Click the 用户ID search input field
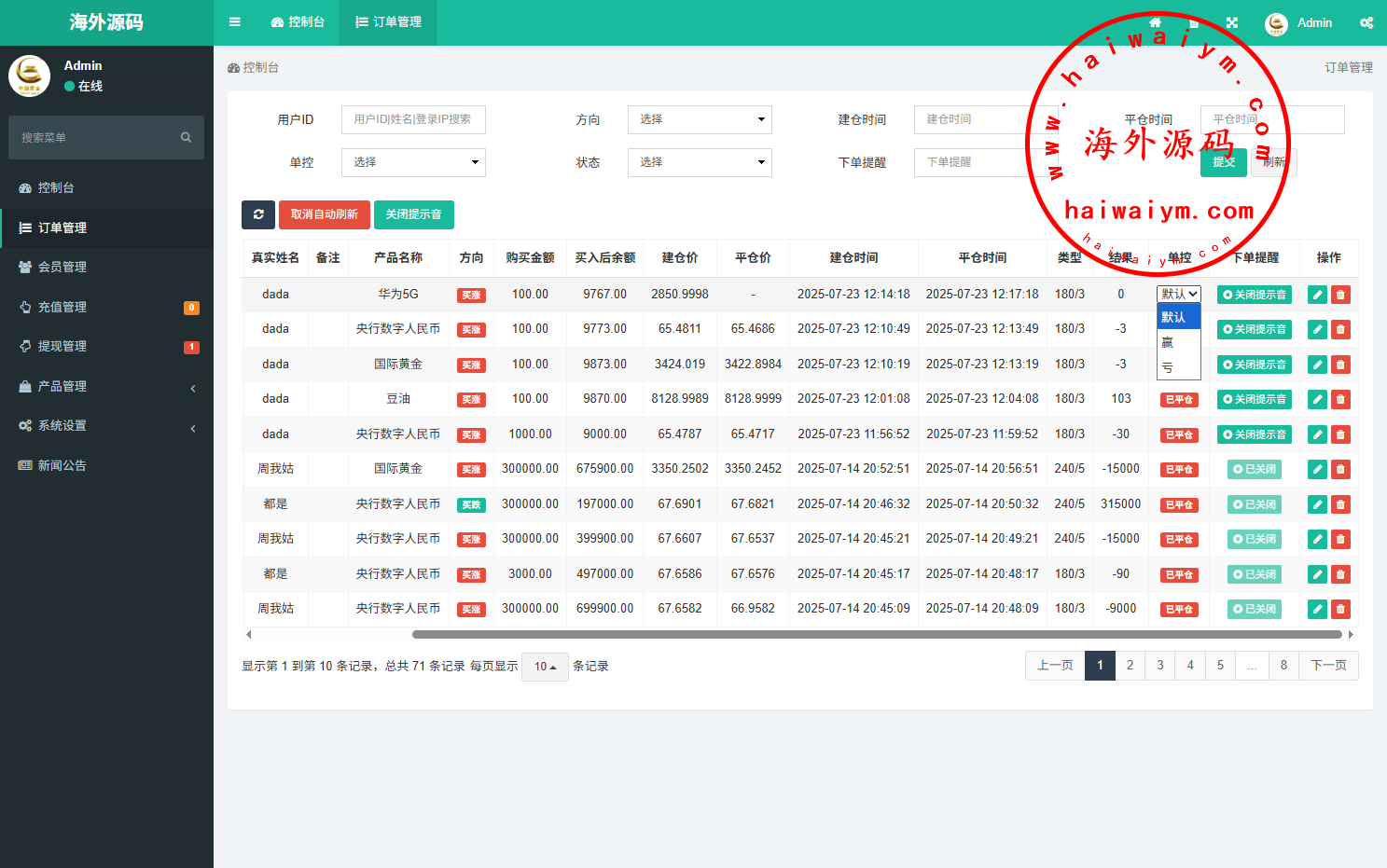The height and width of the screenshot is (868, 1387). click(413, 119)
